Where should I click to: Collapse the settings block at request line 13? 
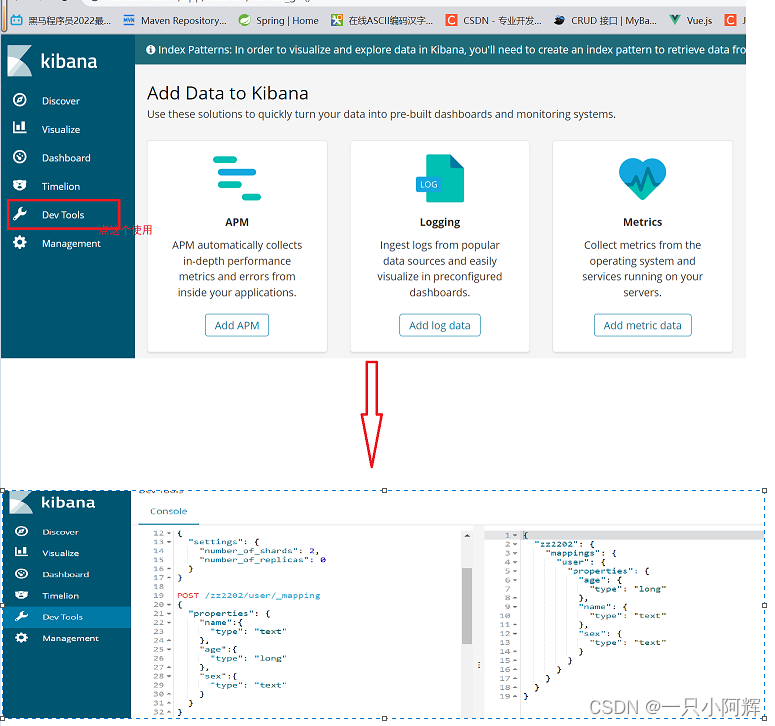169,542
